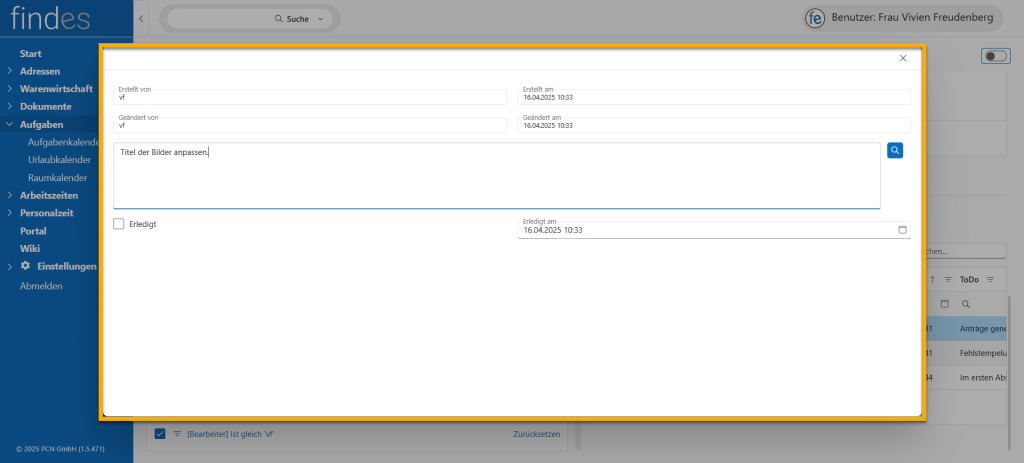Open the Suche dropdown arrow
1024x463 pixels.
(x=320, y=19)
